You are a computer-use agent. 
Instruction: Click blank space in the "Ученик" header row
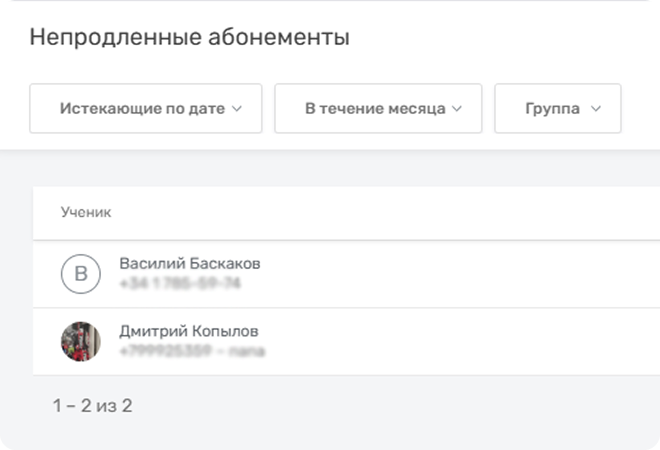pyautogui.click(x=400, y=212)
